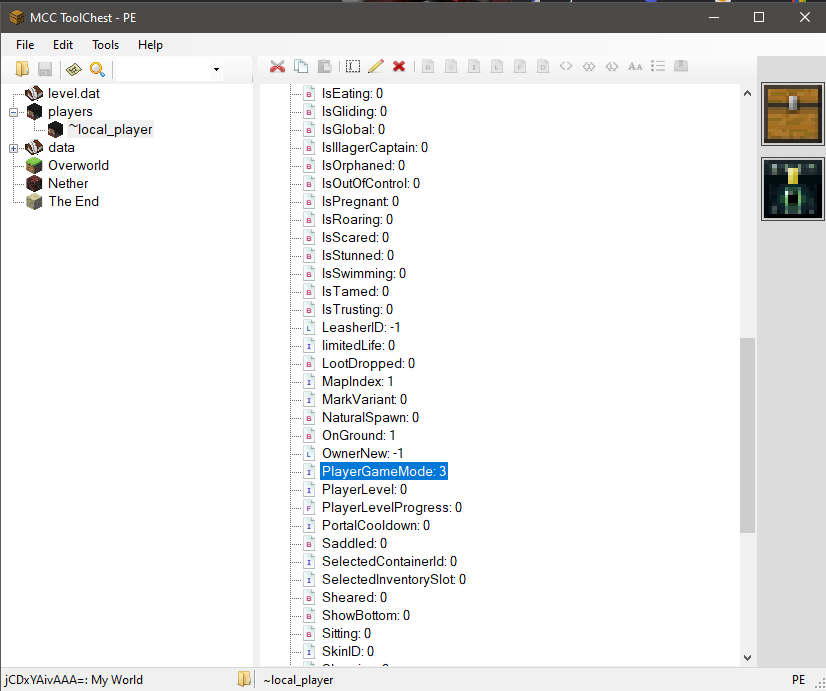Click the Open folder toolbar icon

point(22,69)
